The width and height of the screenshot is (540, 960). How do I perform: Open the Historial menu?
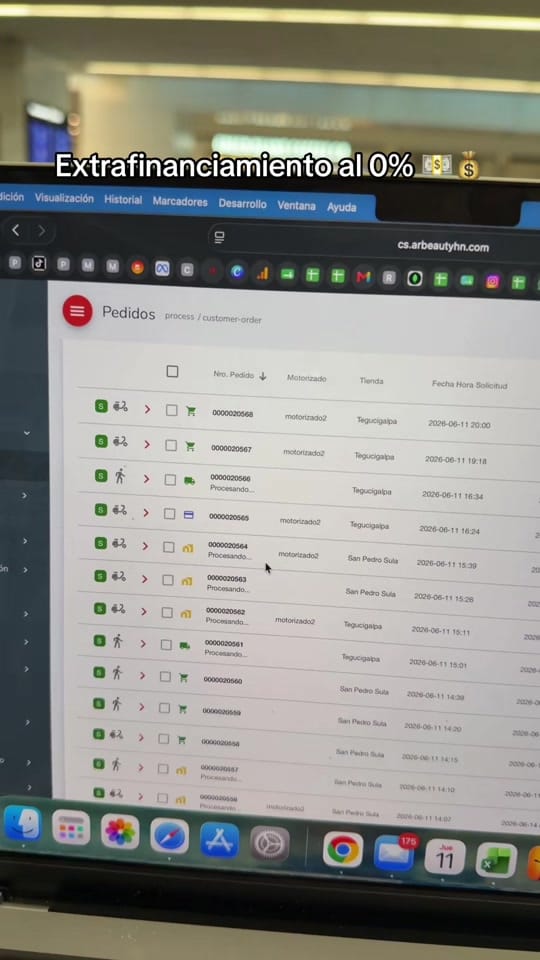tap(123, 200)
